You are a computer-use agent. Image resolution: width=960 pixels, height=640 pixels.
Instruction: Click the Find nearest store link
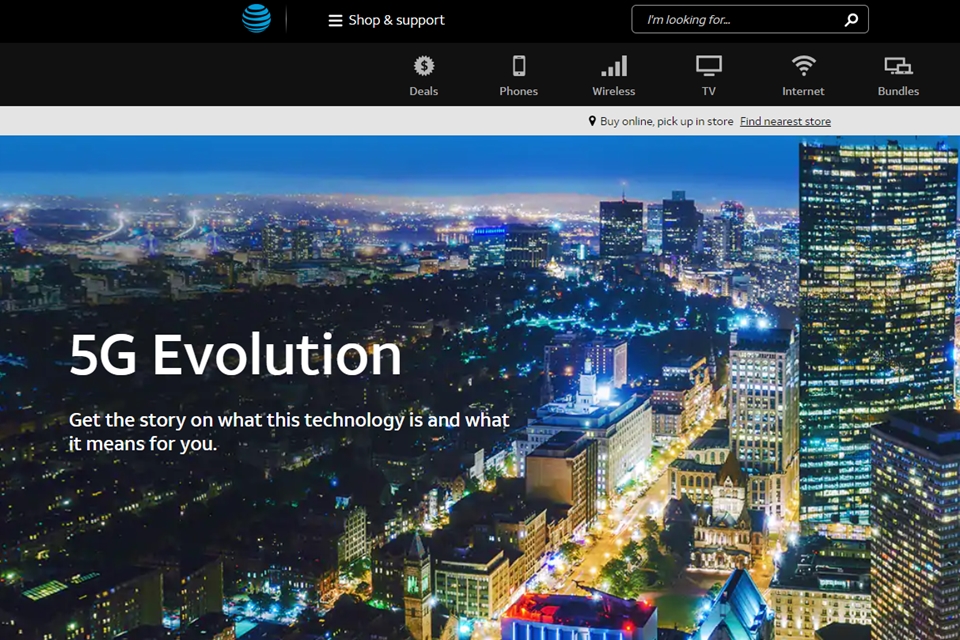tap(785, 121)
